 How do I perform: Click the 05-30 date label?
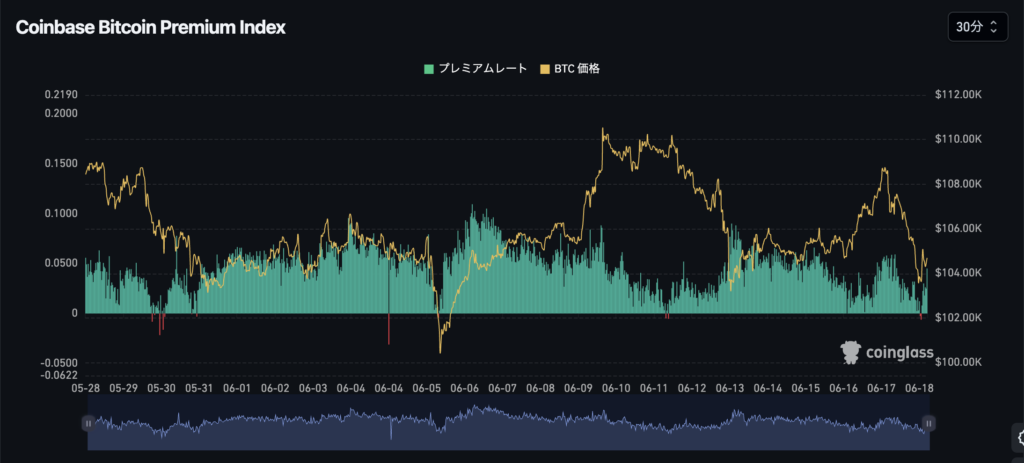click(x=161, y=388)
